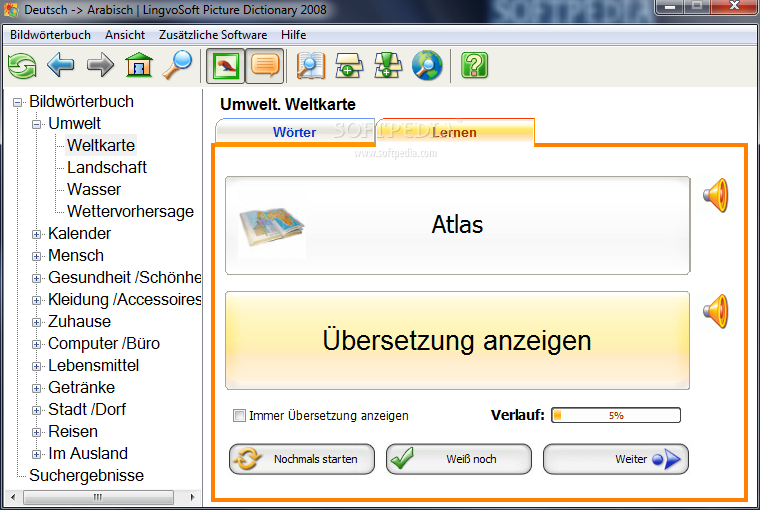Collapse the Bildwörterbuch root node
Viewport: 760px width, 510px height.
coord(17,102)
